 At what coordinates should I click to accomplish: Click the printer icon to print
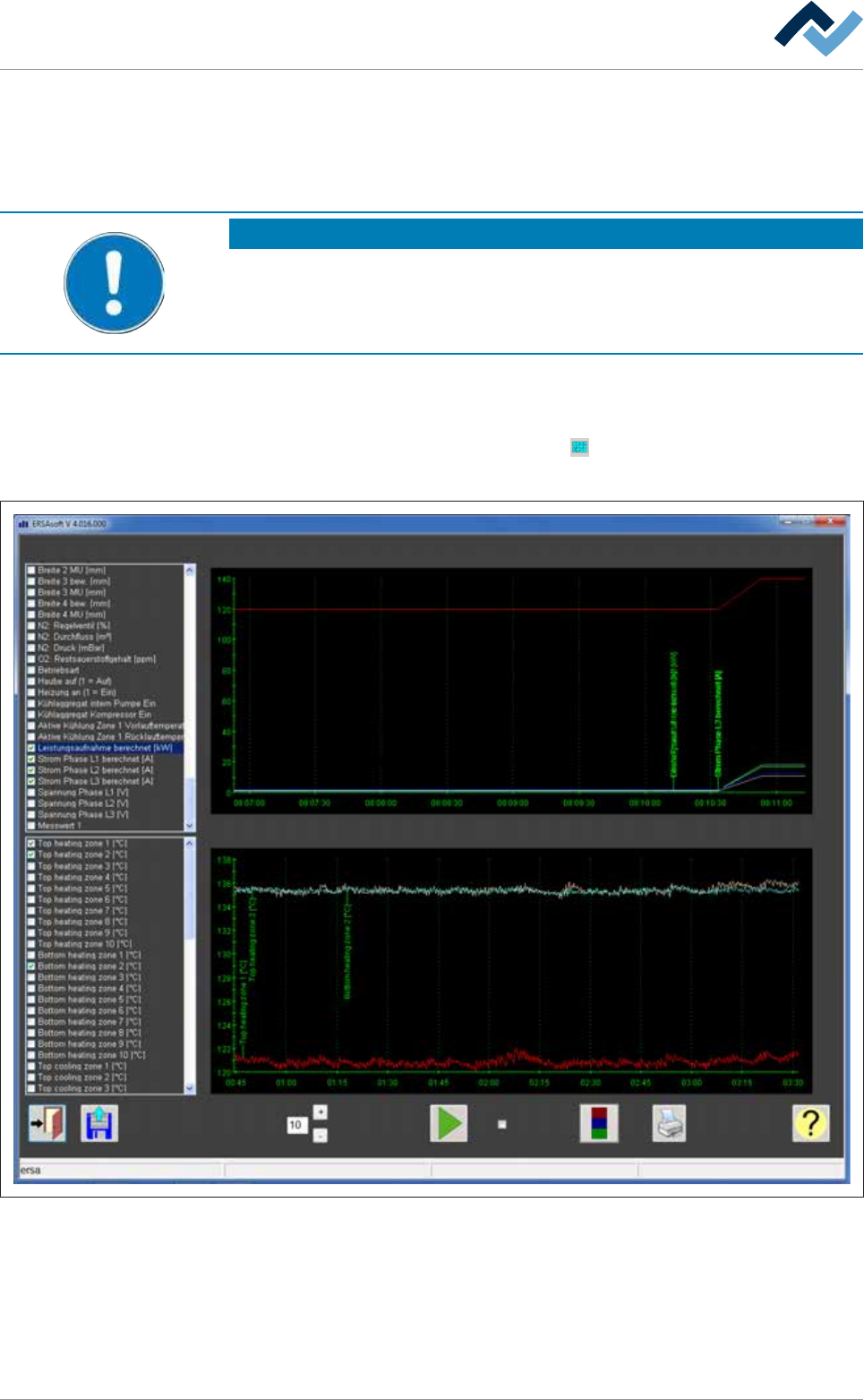tap(668, 1122)
